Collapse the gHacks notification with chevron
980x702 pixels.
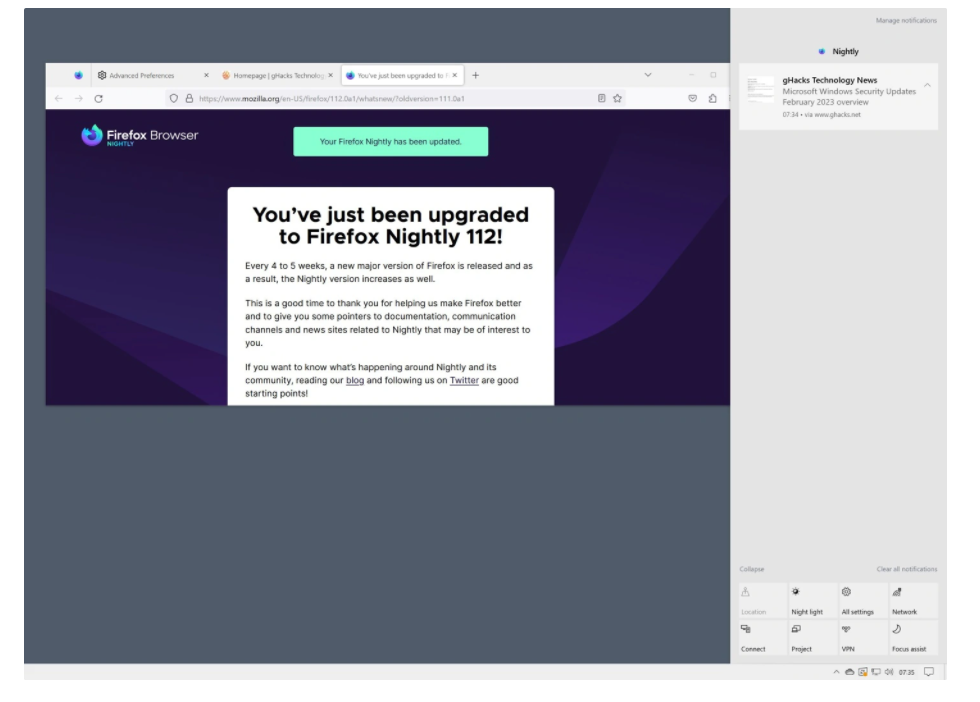(928, 85)
